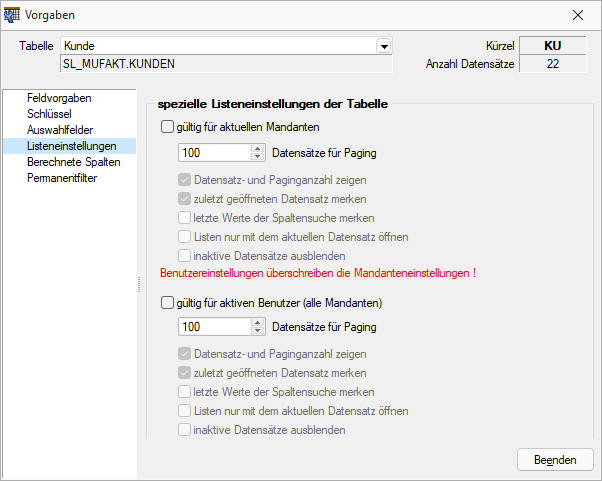Image resolution: width=602 pixels, height=481 pixels.
Task: Open the Schlüssel section
Action: 49,114
